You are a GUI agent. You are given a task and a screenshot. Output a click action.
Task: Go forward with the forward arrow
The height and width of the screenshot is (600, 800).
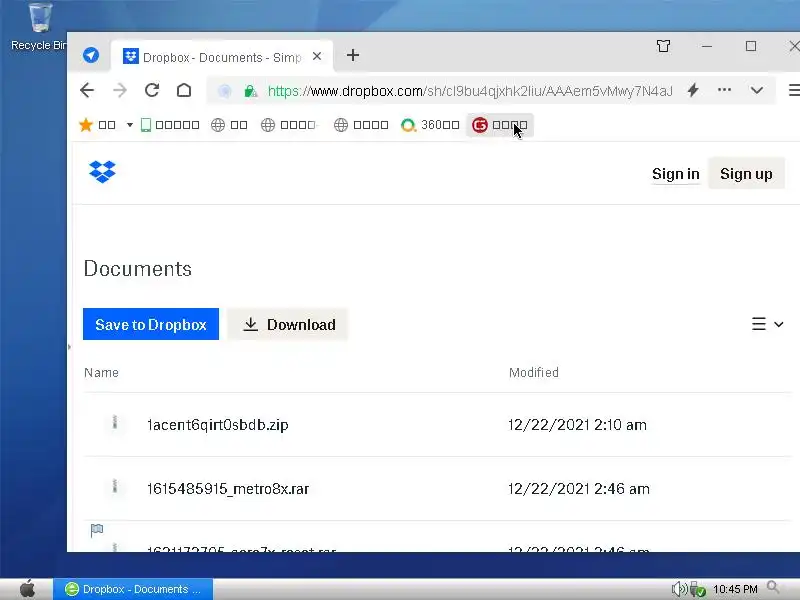pos(120,90)
